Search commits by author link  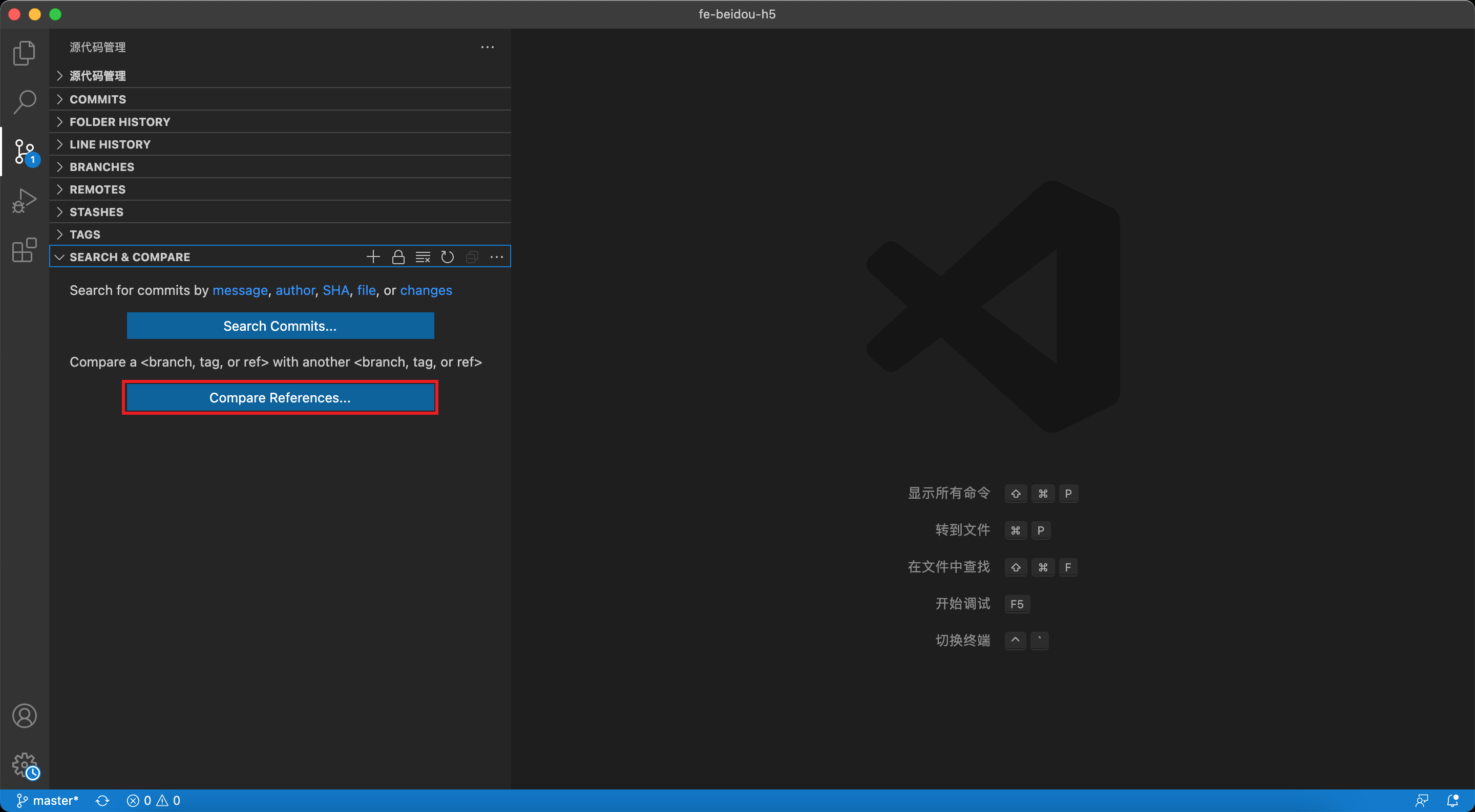(x=295, y=290)
